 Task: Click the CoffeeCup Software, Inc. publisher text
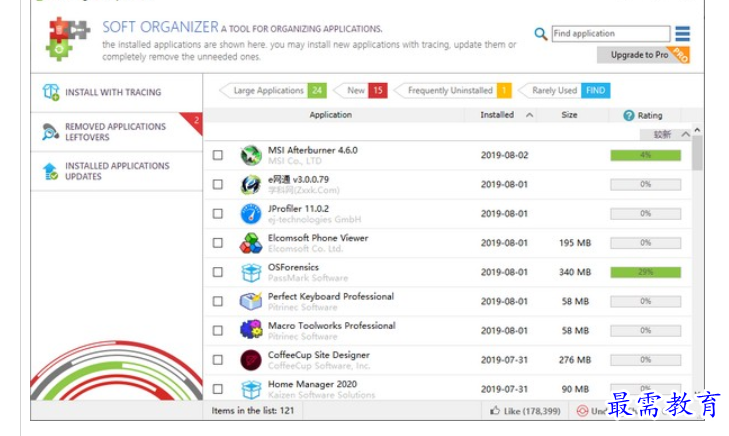click(x=319, y=366)
